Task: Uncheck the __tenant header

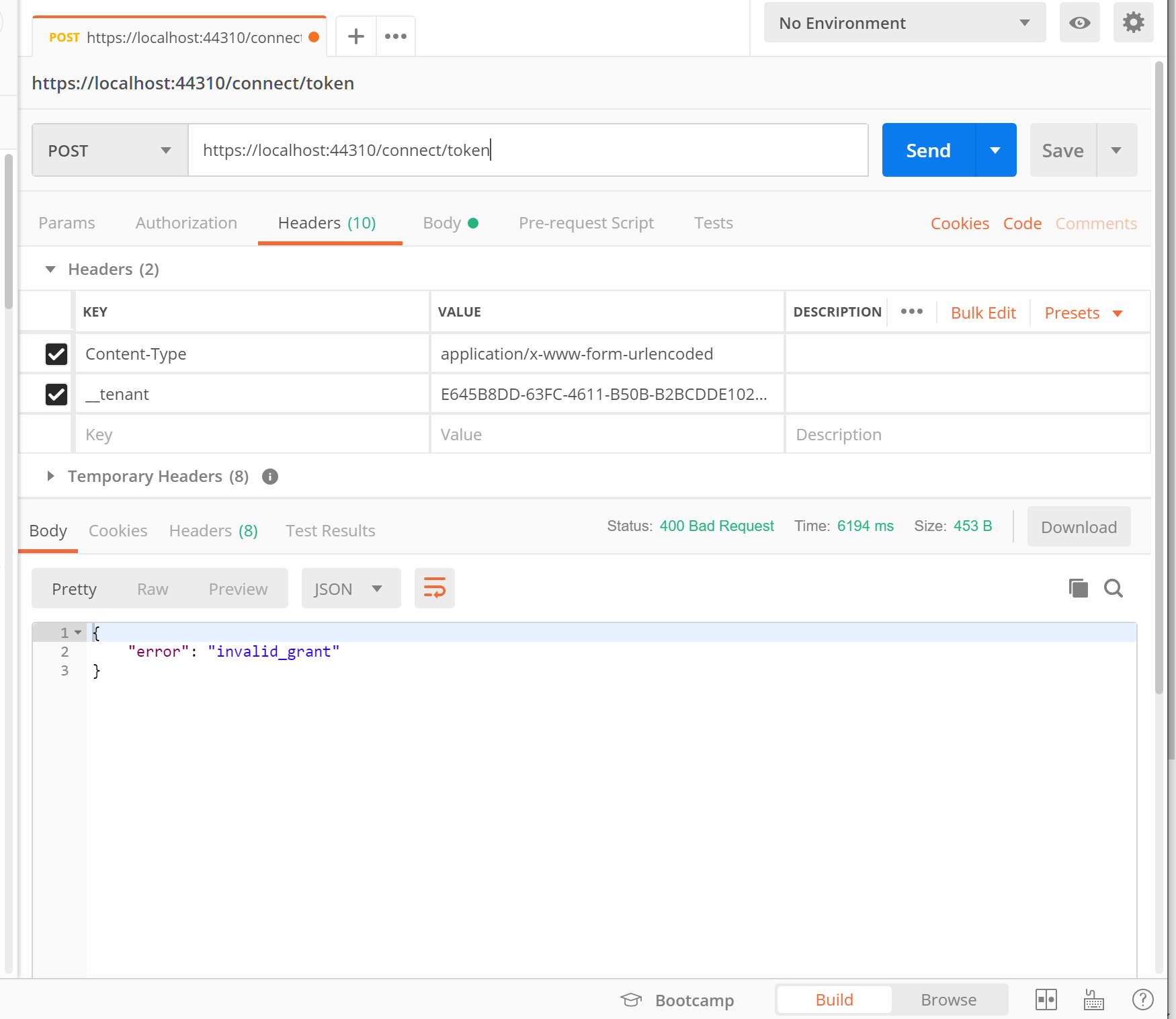Action: [x=56, y=395]
